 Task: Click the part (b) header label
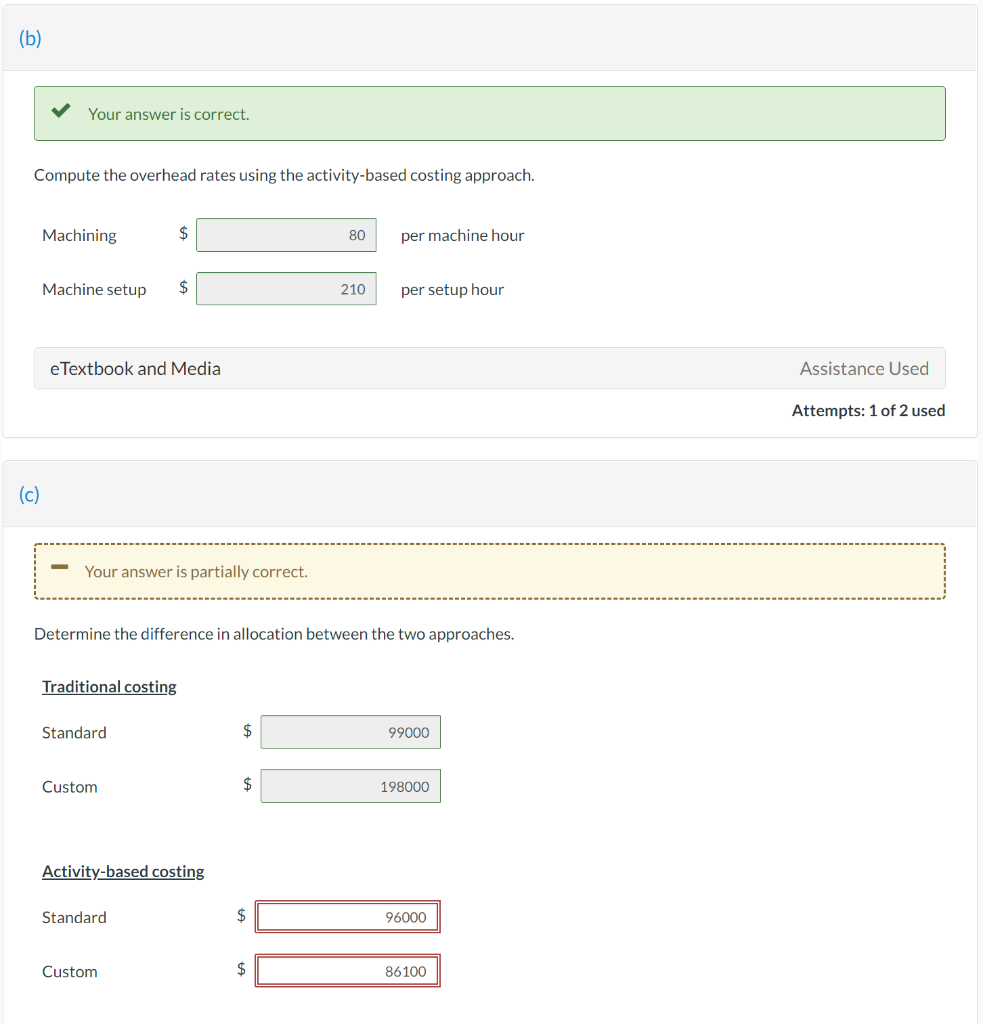coord(30,39)
